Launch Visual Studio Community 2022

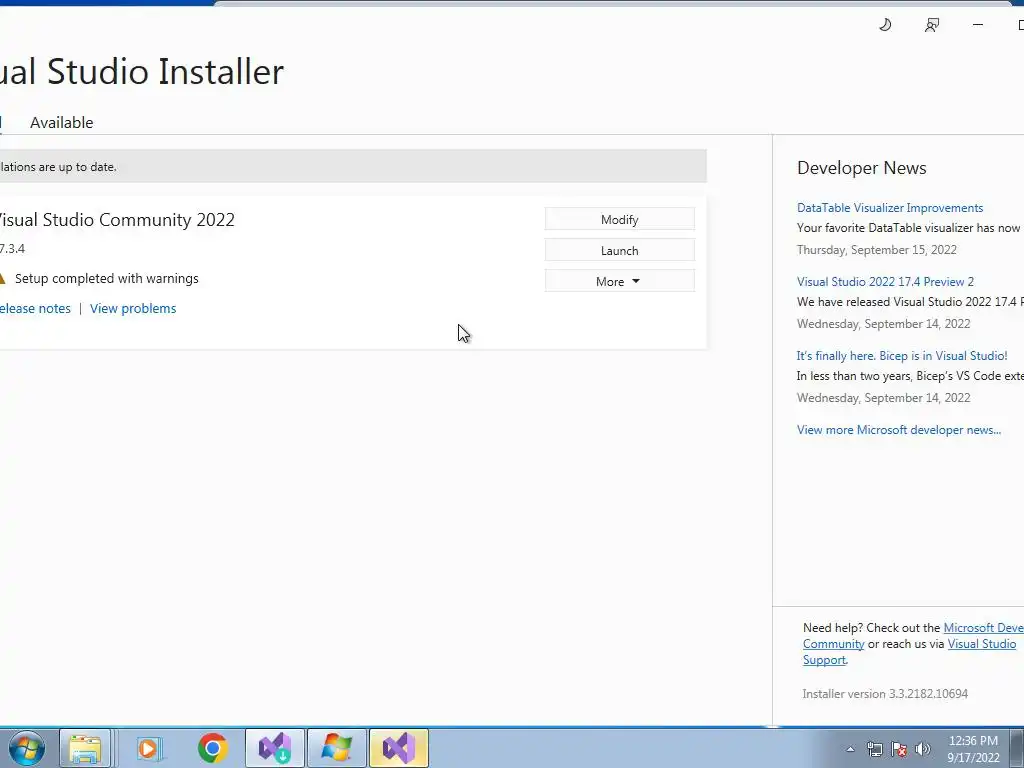[x=620, y=250]
